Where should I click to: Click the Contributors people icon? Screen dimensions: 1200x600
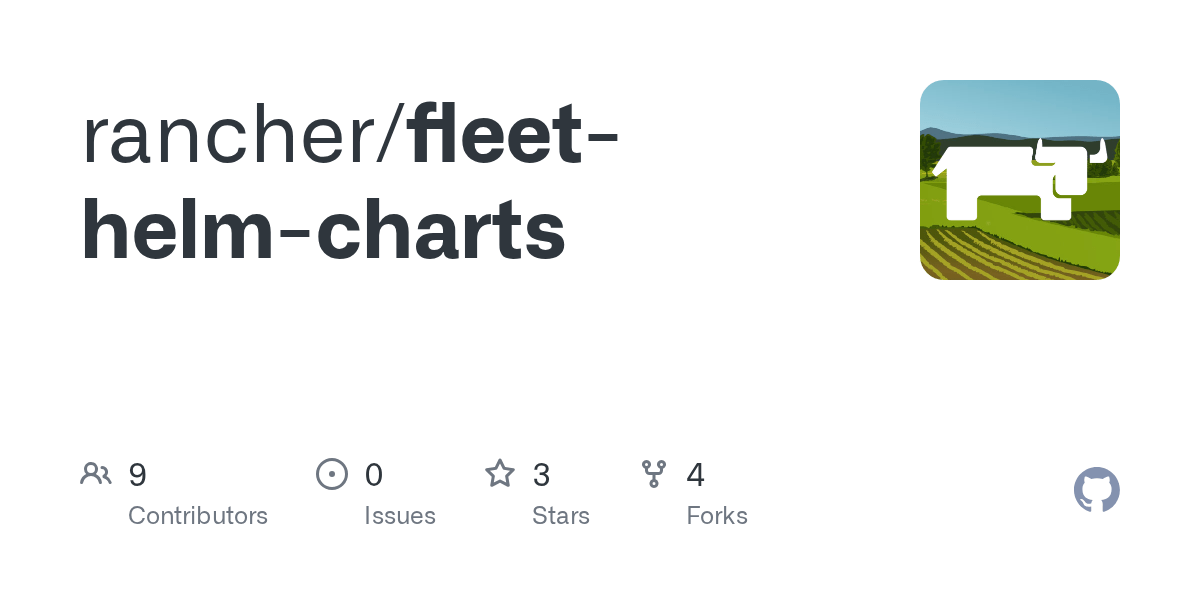(96, 474)
